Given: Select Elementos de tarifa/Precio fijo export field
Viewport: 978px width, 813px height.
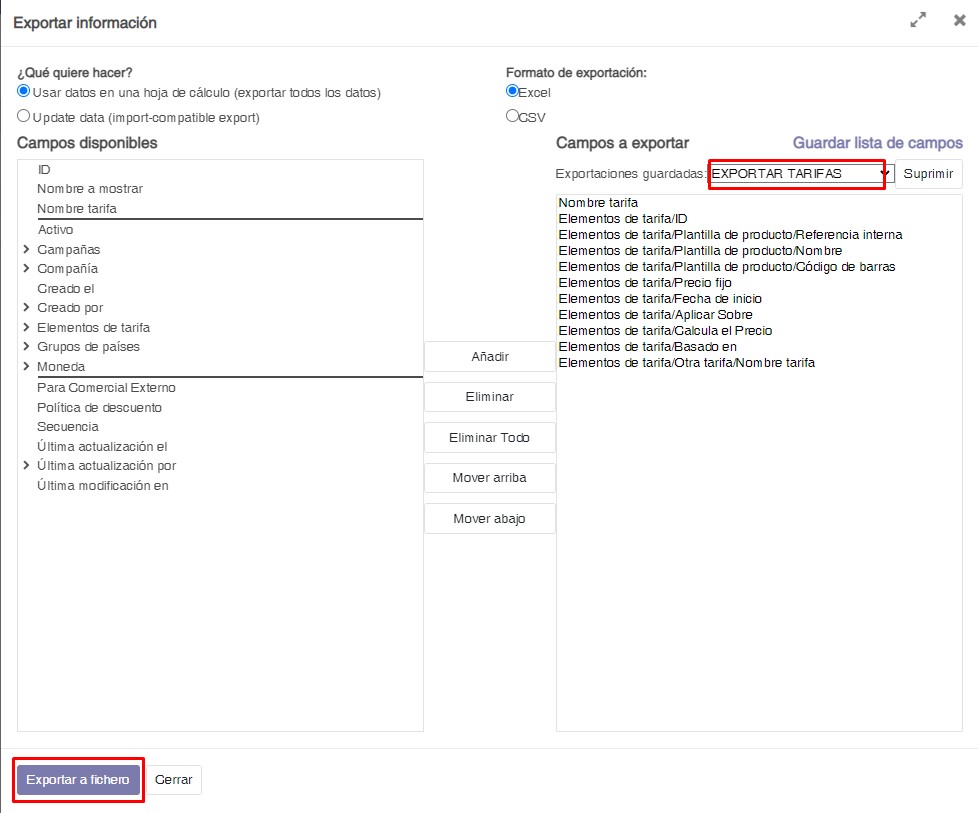Looking at the screenshot, I should 645,283.
